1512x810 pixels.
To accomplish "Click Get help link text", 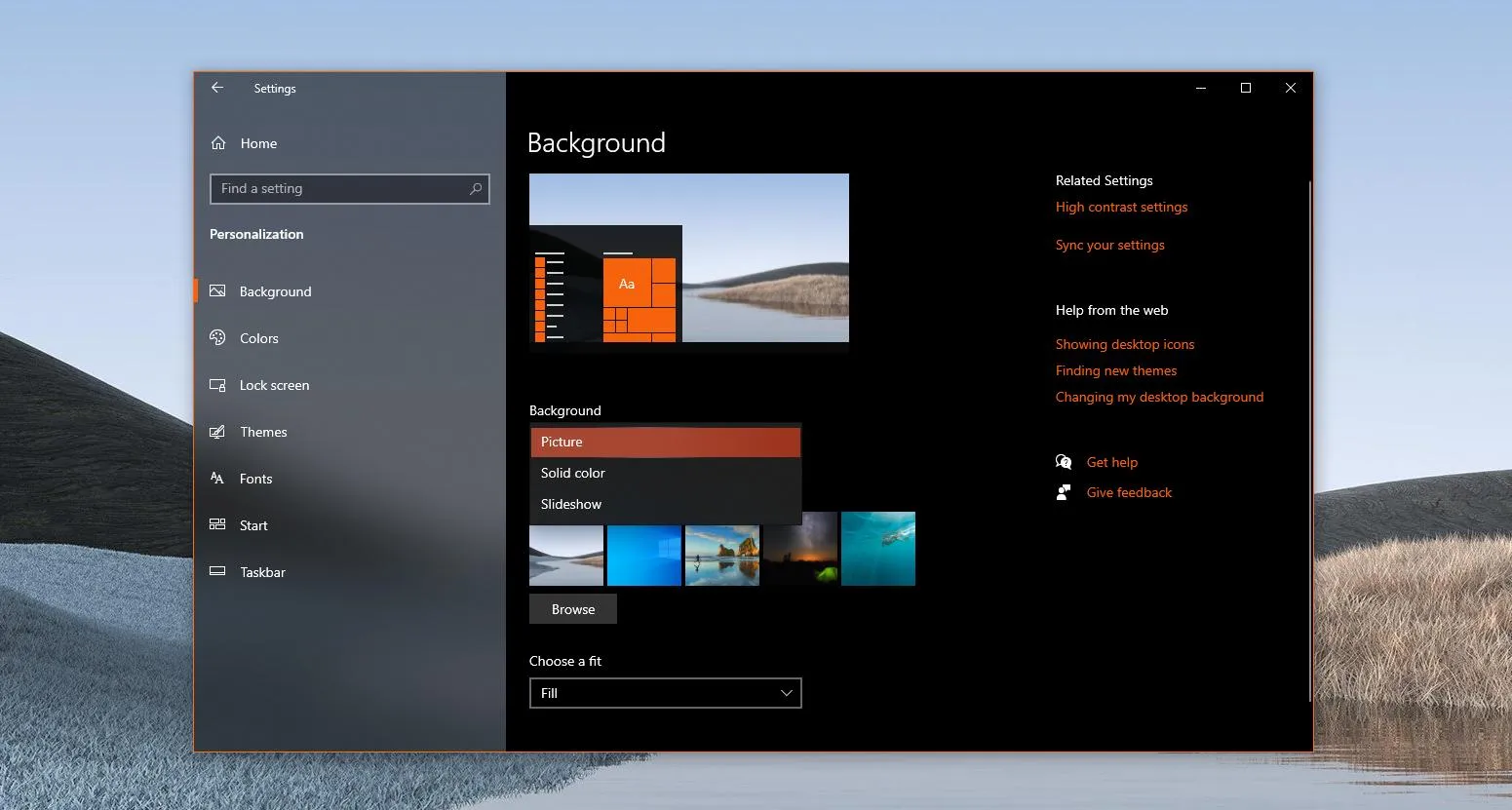I will [1112, 462].
